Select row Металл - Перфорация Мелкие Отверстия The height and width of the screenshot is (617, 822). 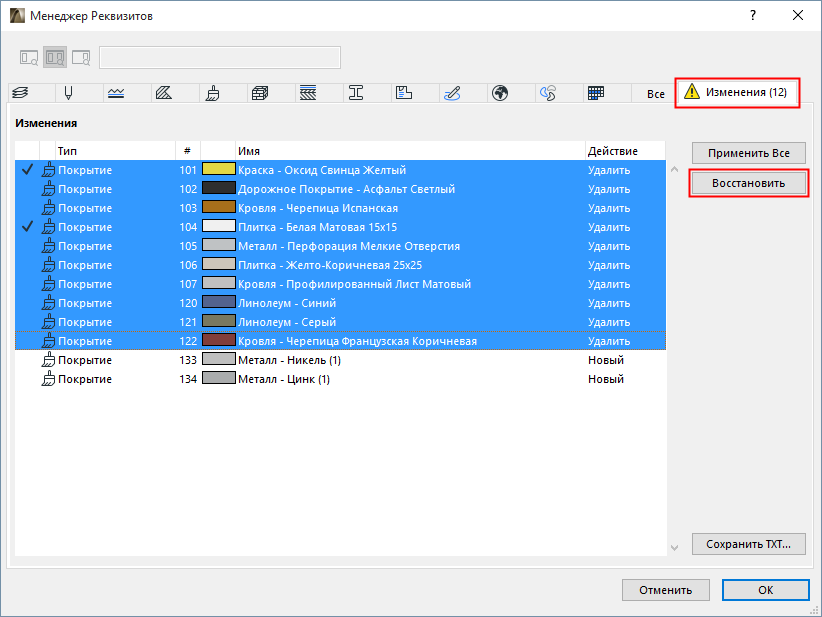340,246
